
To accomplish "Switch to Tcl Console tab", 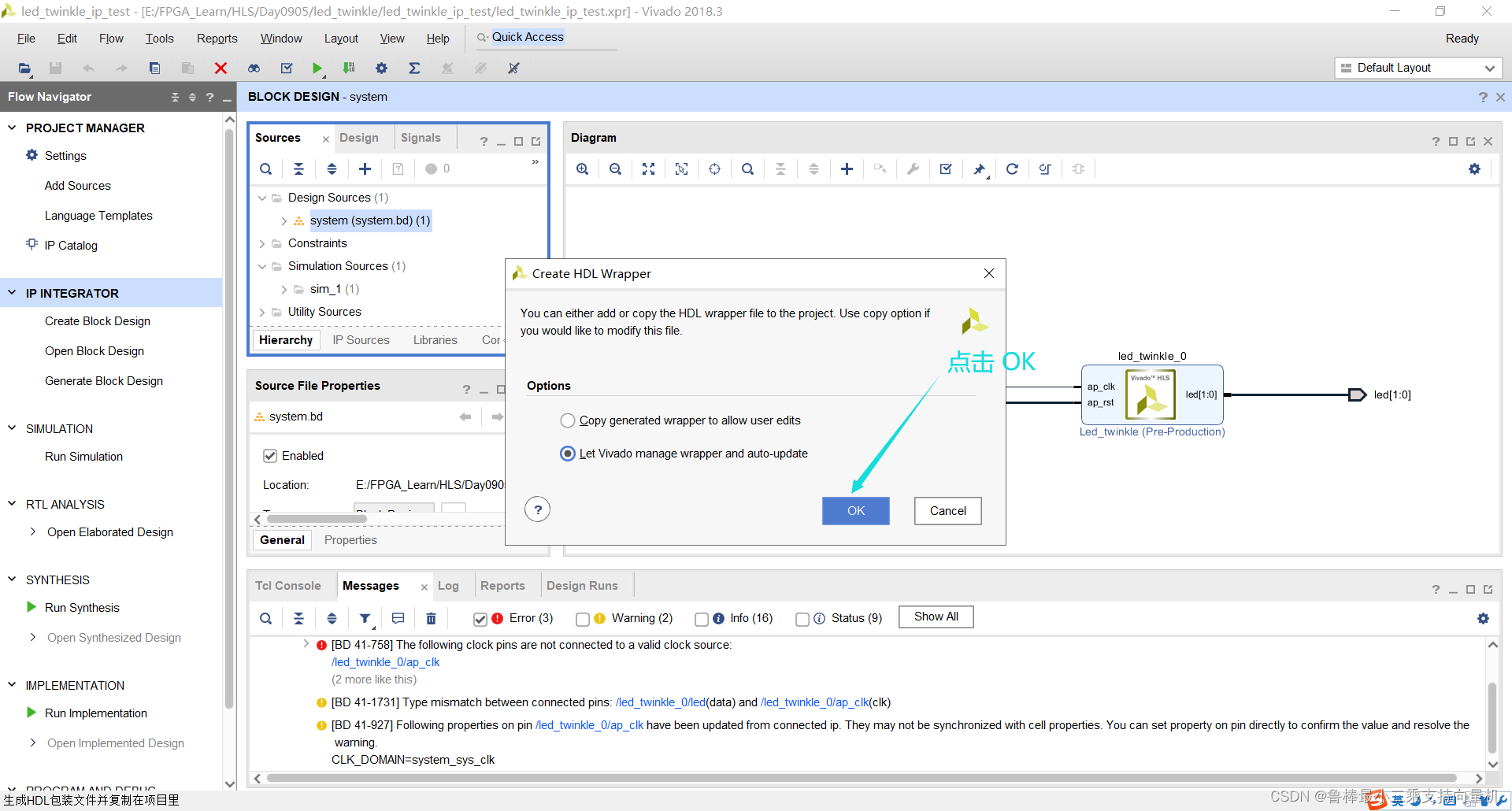I will point(288,586).
